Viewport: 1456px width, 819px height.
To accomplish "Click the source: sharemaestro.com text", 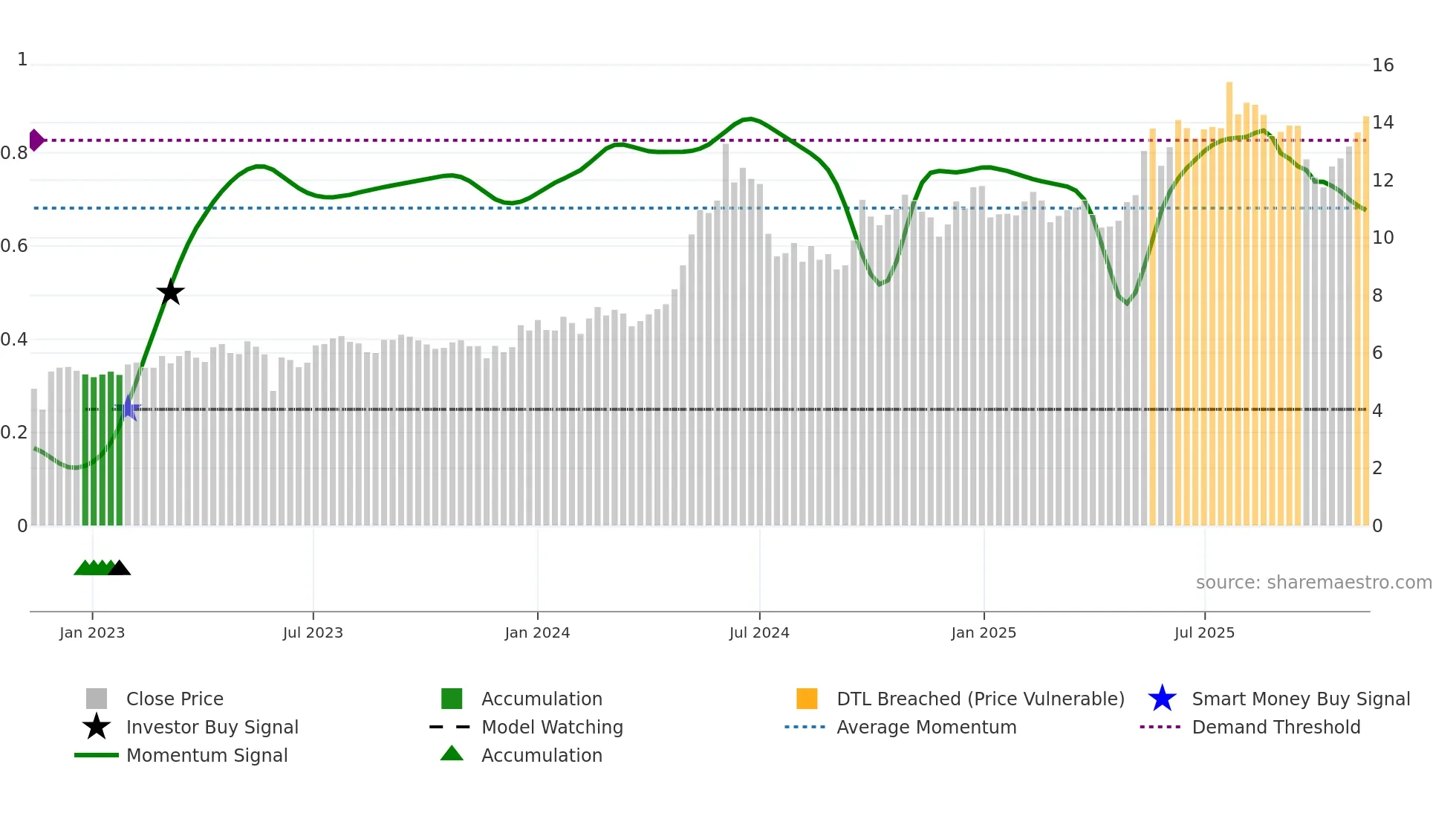I will (1313, 583).
